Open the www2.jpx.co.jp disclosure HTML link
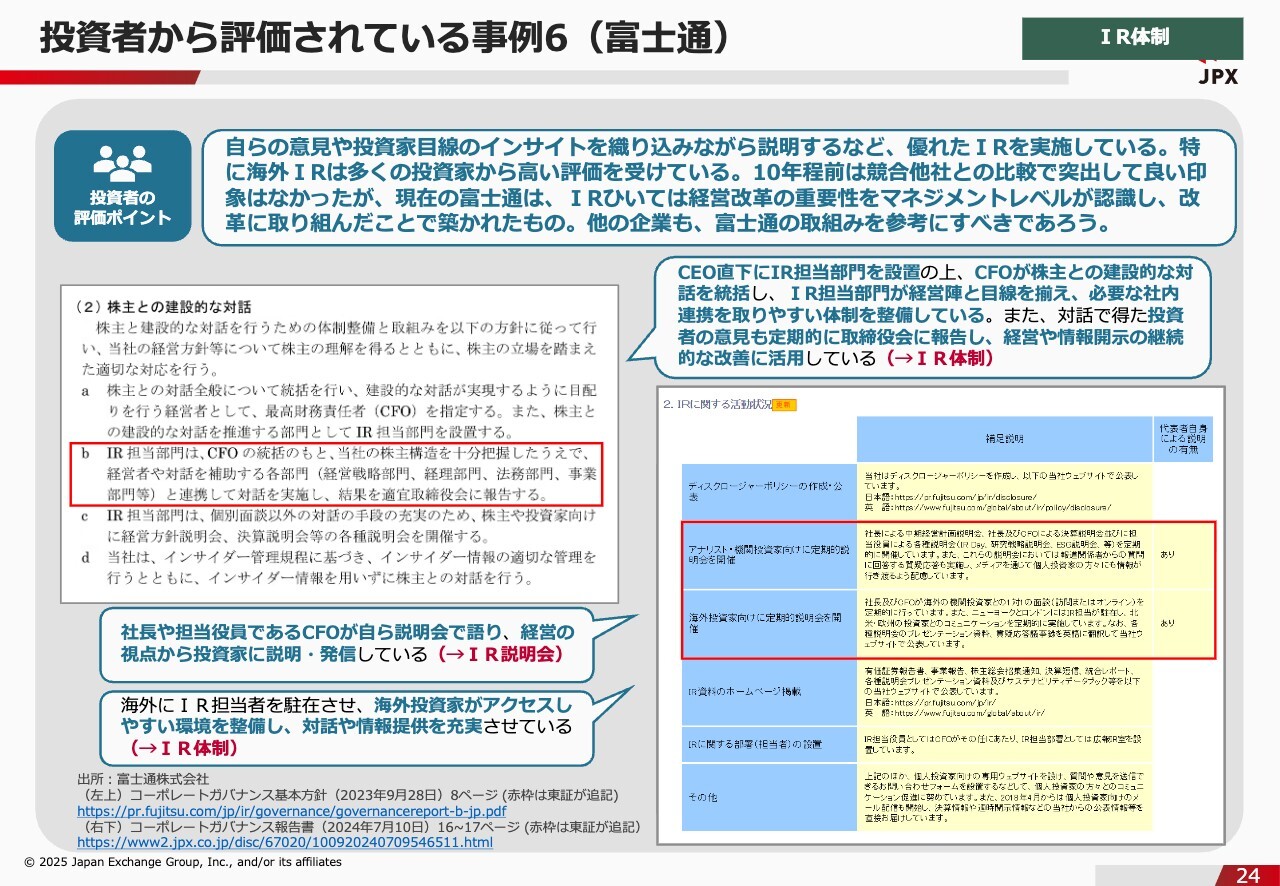 tap(284, 842)
